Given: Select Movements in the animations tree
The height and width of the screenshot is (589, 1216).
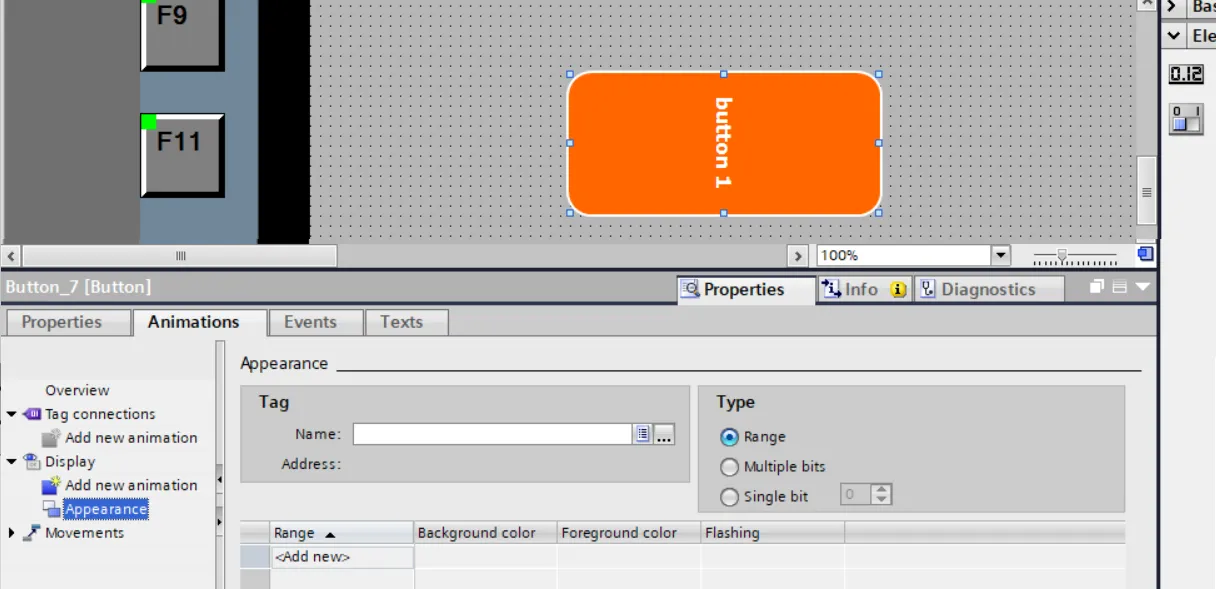Looking at the screenshot, I should 85,533.
